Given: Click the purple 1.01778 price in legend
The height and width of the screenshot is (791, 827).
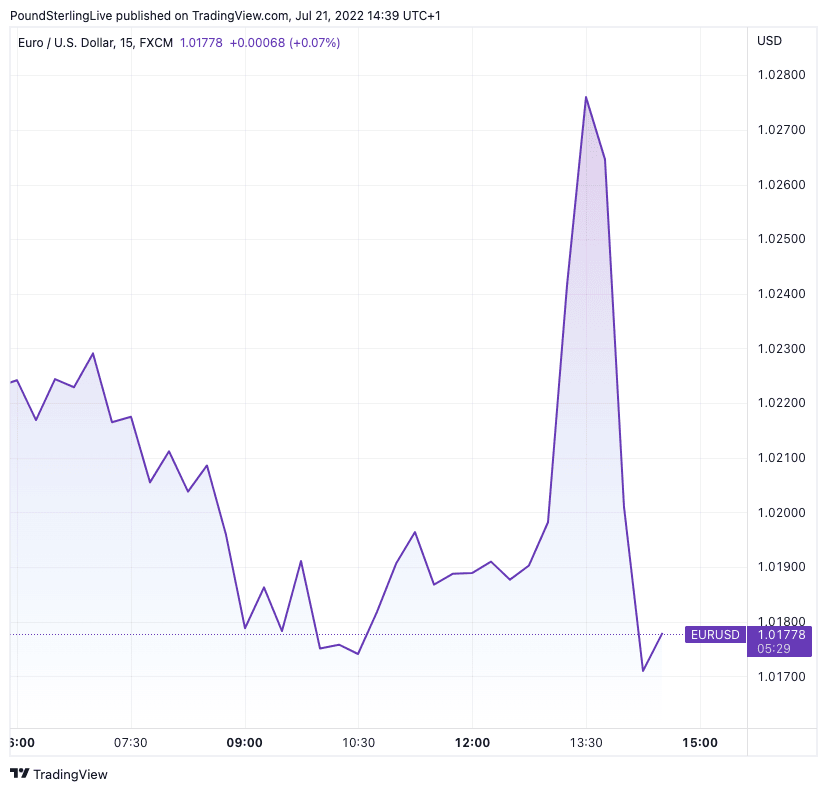Looking at the screenshot, I should 201,43.
